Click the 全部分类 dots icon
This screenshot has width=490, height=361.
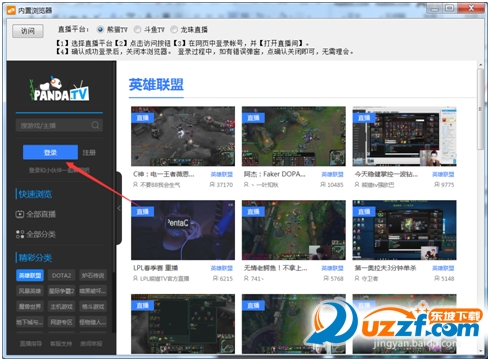tap(20, 234)
